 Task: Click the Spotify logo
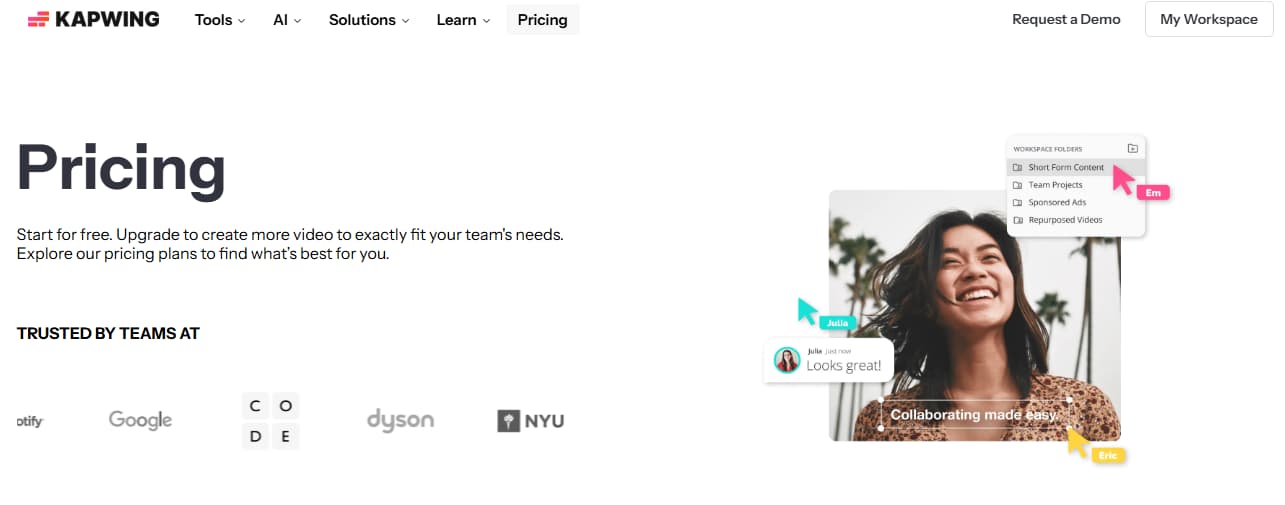30,421
